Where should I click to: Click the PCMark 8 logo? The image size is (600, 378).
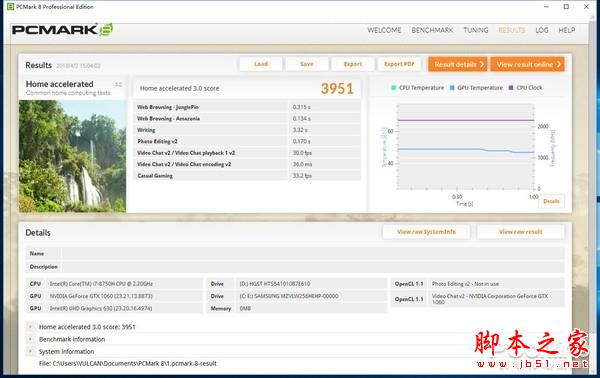62,29
